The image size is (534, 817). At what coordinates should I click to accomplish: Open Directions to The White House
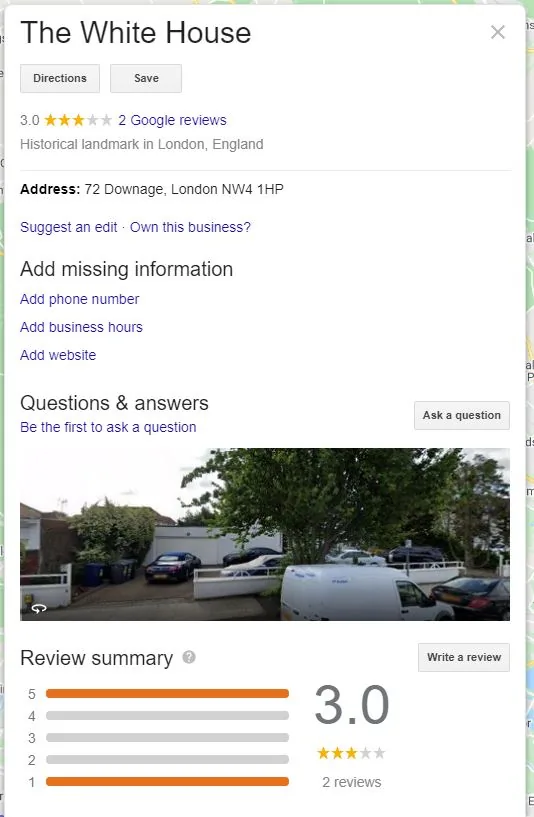point(60,78)
